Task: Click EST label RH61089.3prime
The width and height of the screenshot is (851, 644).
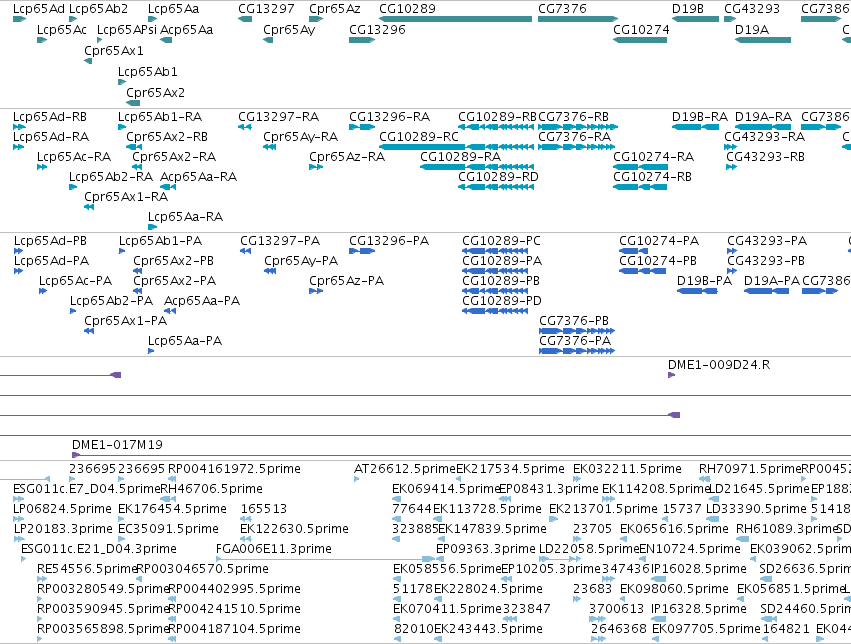Action: click(786, 529)
